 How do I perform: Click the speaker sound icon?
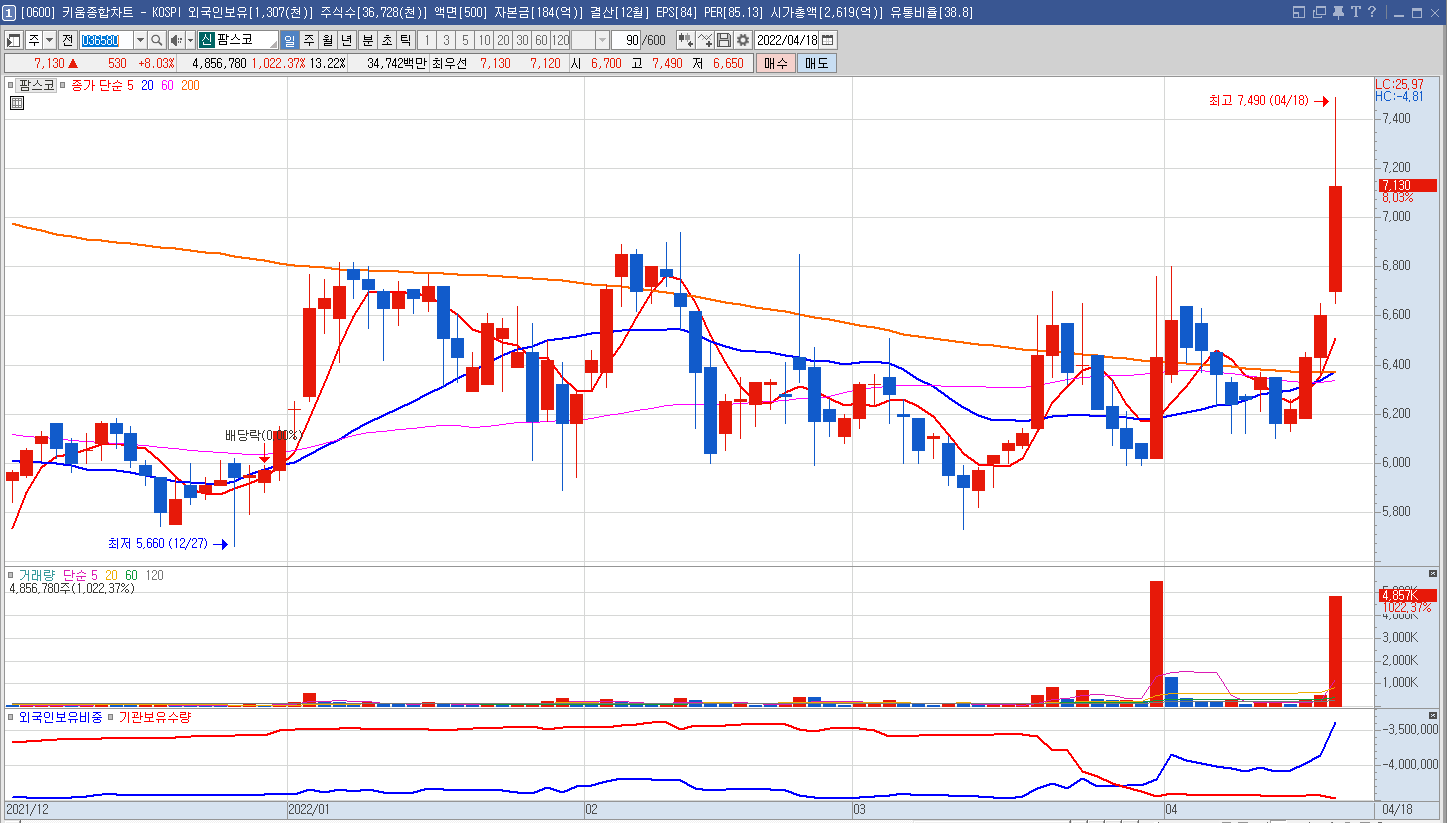point(176,40)
